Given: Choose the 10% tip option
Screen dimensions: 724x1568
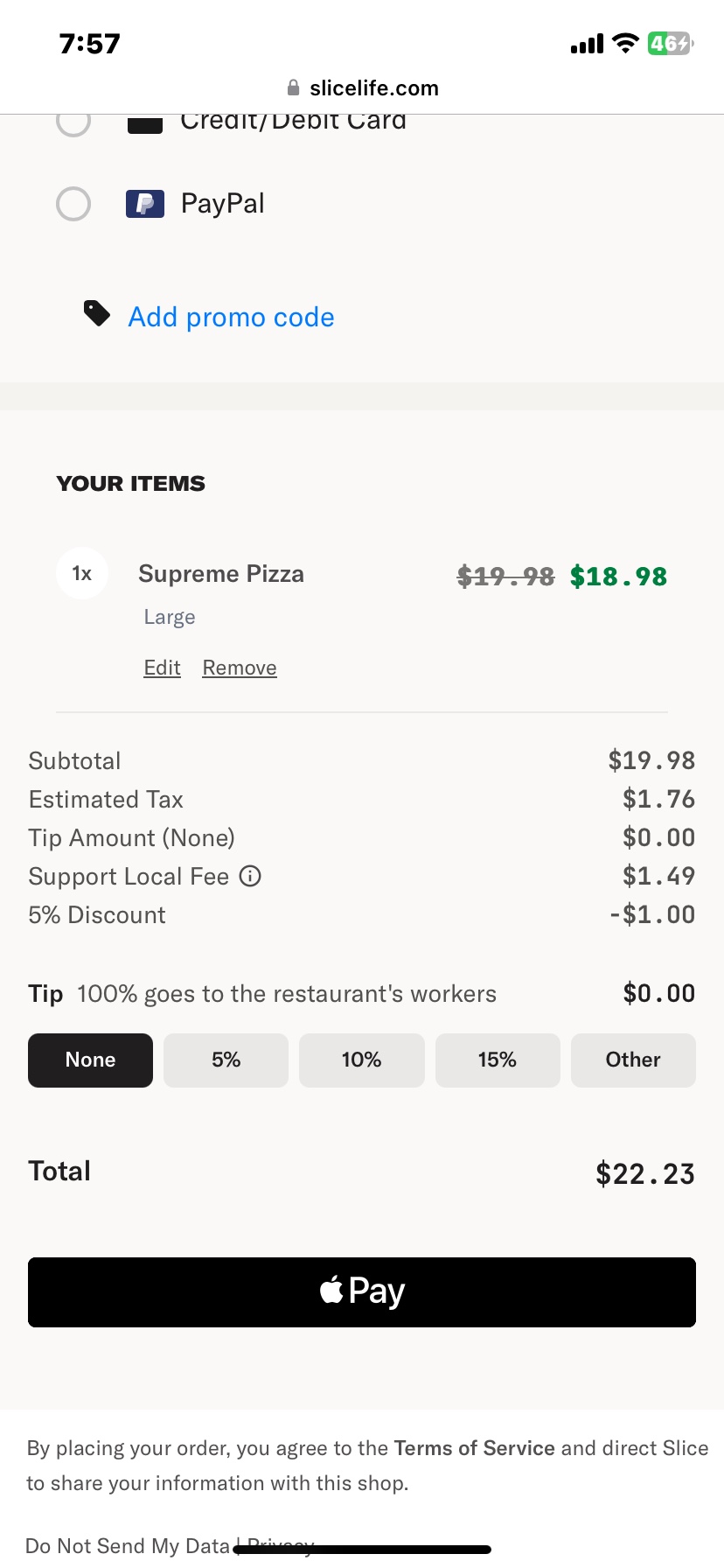Looking at the screenshot, I should click(361, 1060).
